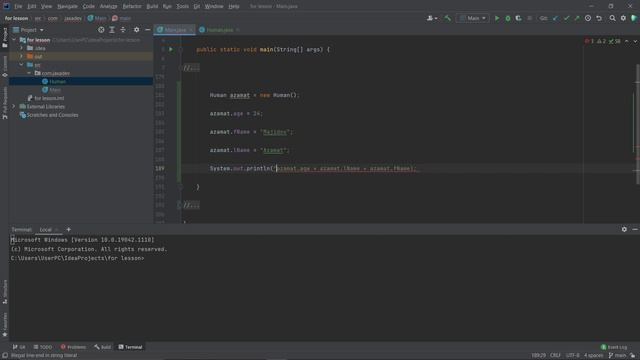This screenshot has height=360, width=640.
Task: Open the TODO tool window button
Action: point(43,347)
